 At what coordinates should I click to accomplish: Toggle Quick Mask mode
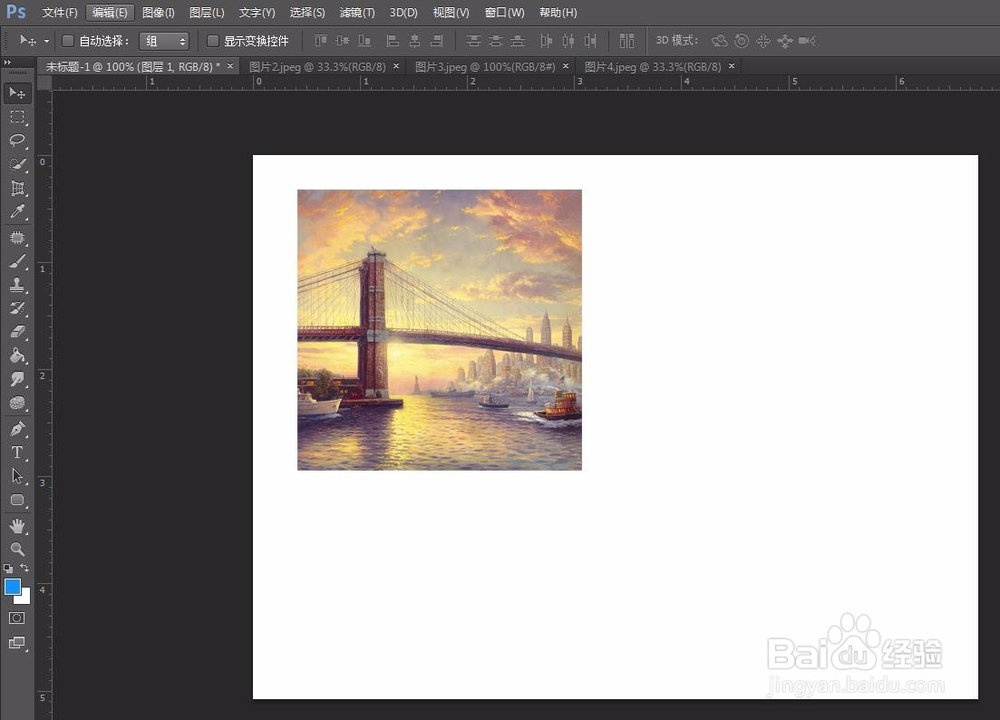click(17, 618)
